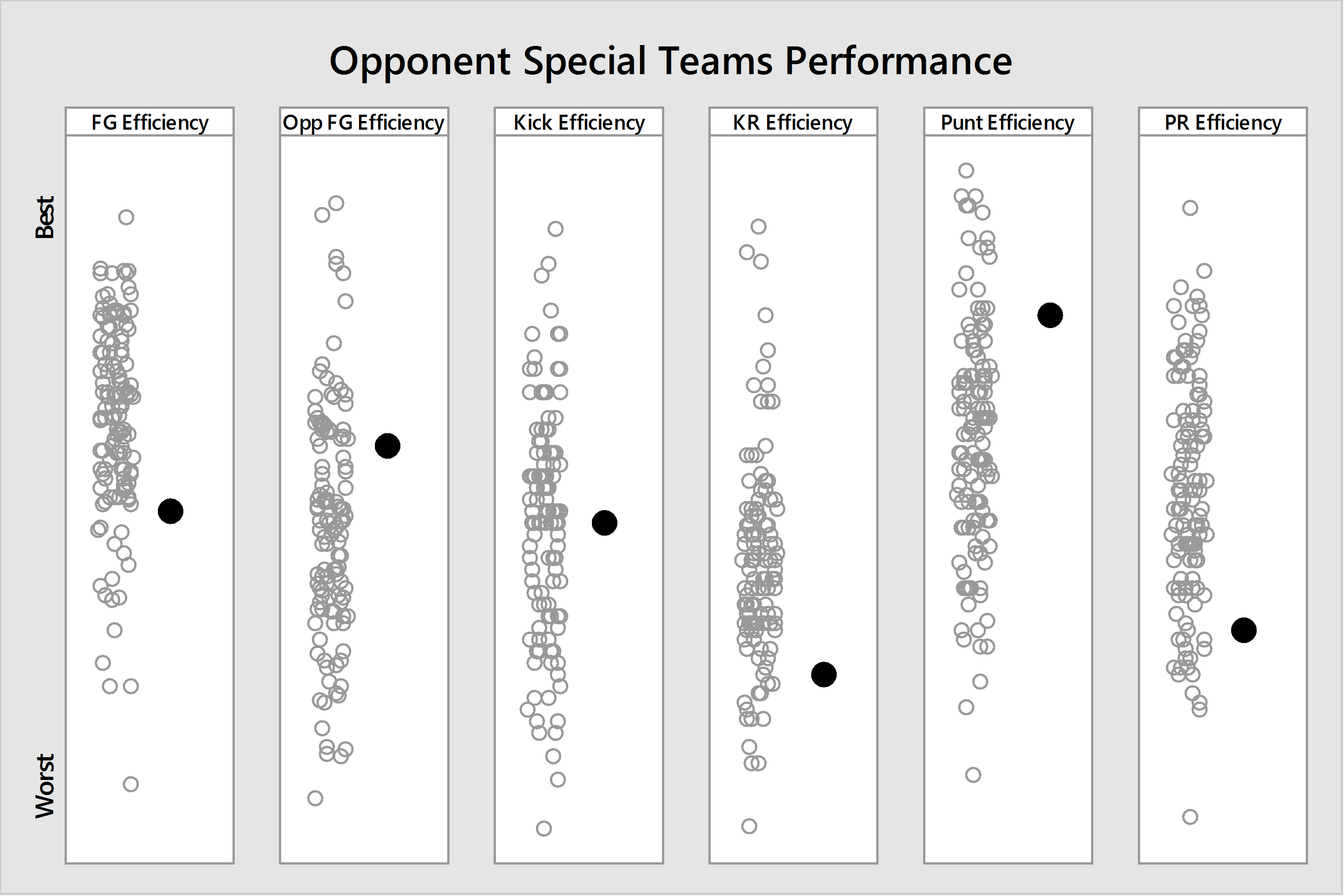This screenshot has height=896, width=1344.
Task: Click the topmost open circle in Kick Efficiency
Action: tap(555, 229)
